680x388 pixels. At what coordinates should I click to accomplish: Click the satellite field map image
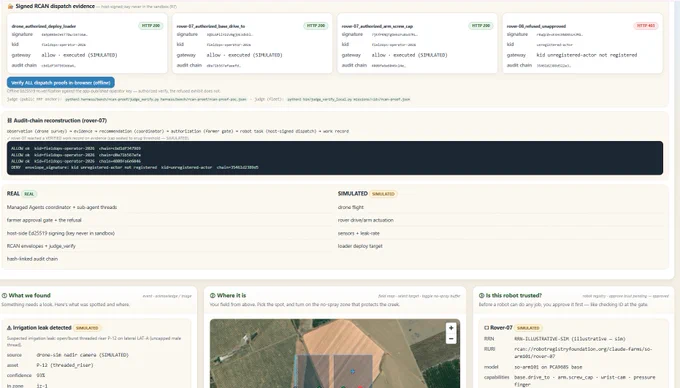(x=335, y=353)
